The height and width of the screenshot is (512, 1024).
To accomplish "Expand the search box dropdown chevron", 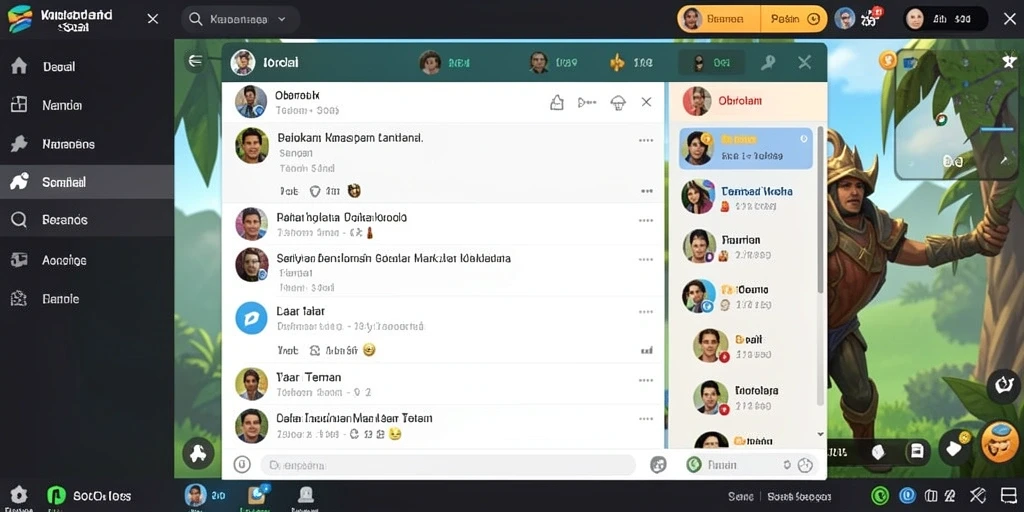I will pyautogui.click(x=282, y=20).
